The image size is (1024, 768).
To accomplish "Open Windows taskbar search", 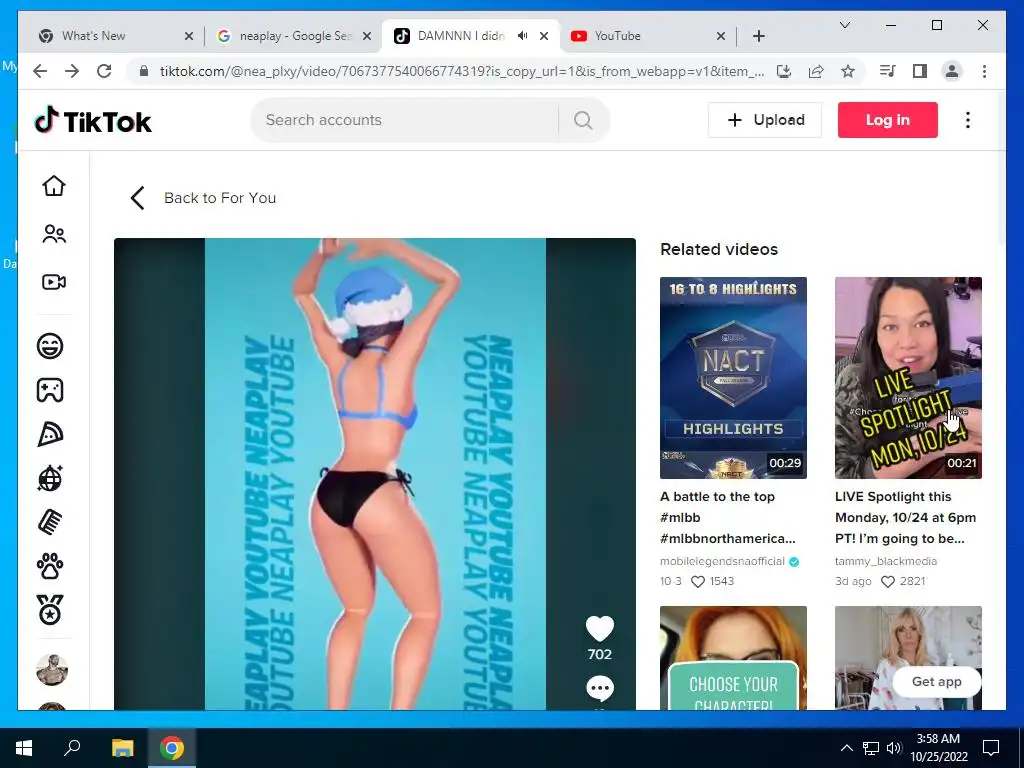I will point(72,748).
